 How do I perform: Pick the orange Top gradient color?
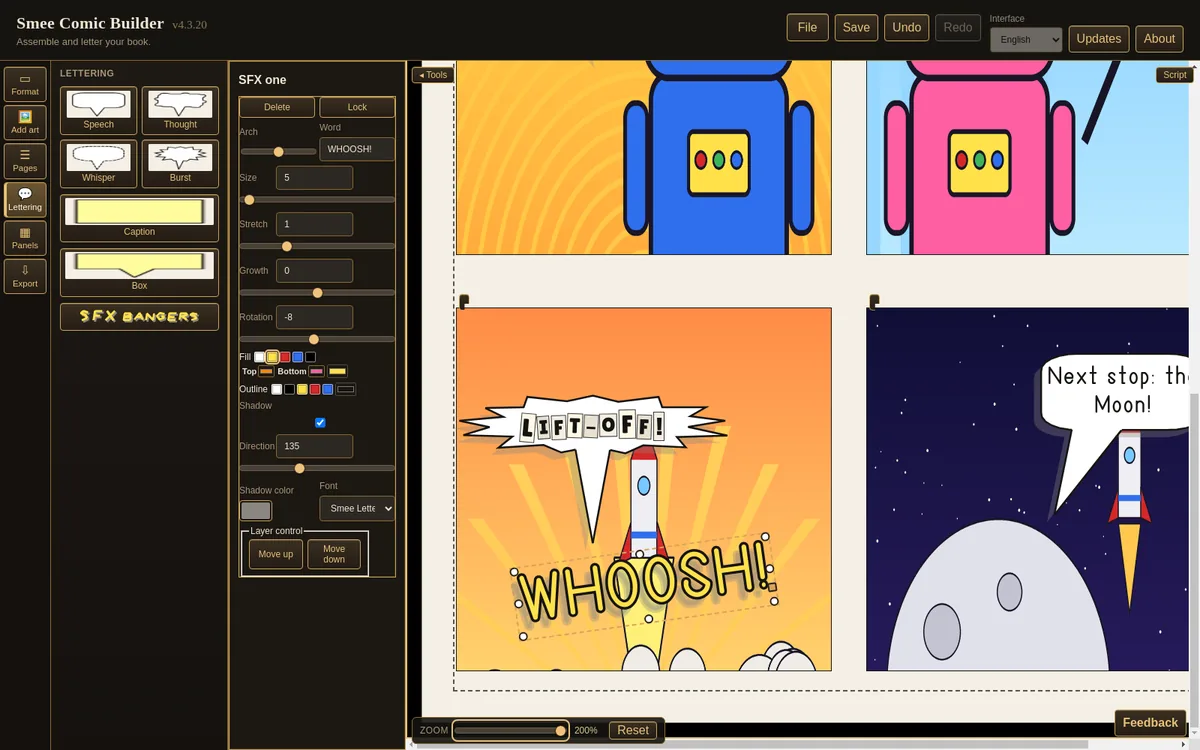coord(266,371)
